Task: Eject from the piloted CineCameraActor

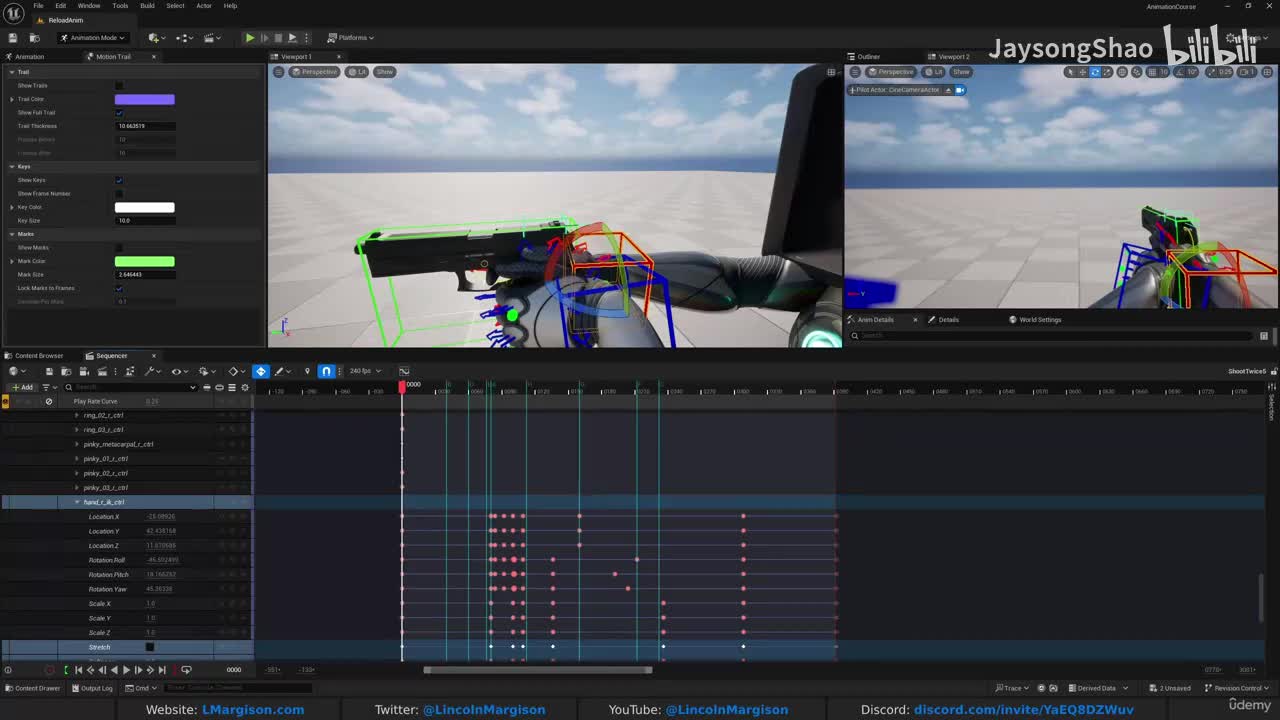Action: 948,90
